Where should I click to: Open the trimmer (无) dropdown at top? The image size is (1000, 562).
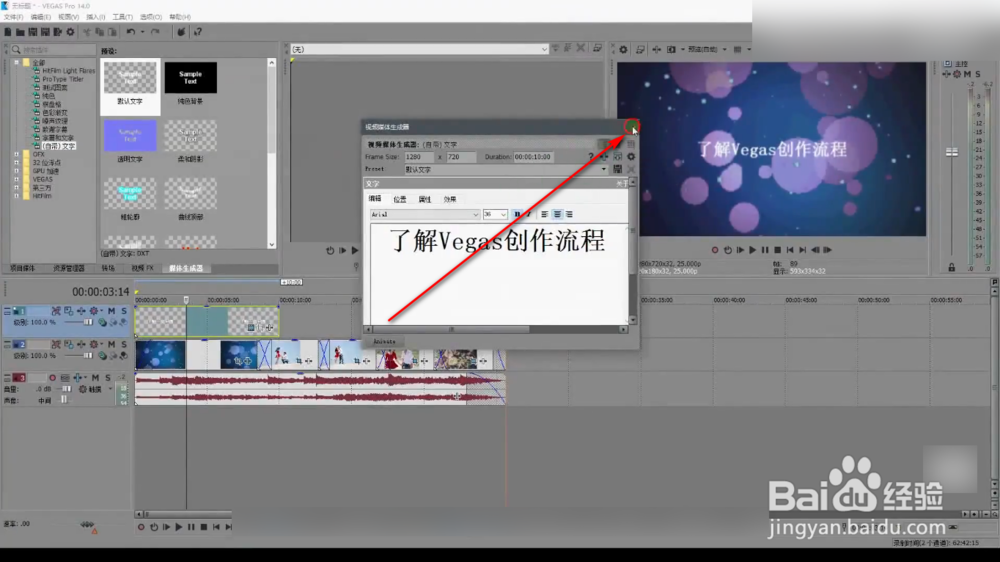click(x=543, y=49)
